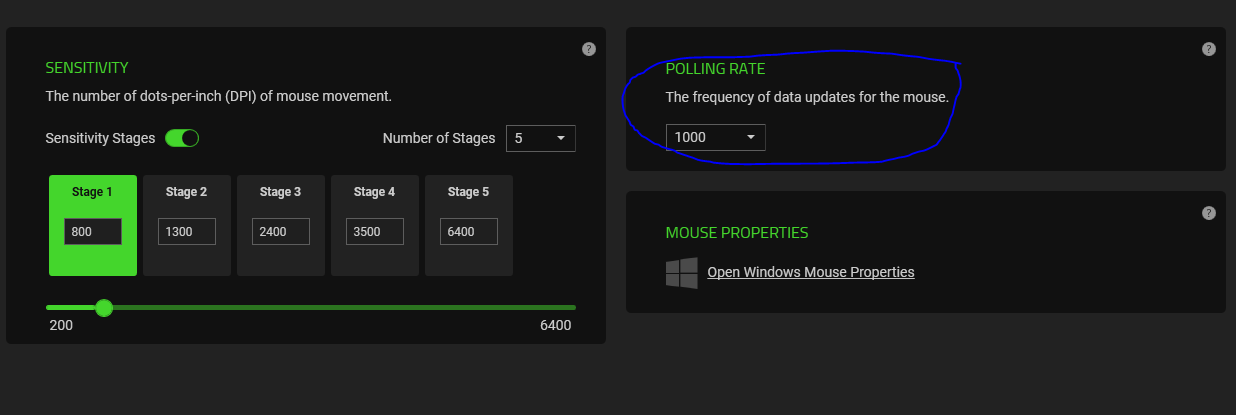Screen dimensions: 1236x415
Task: Click the Stage 2 DPI field showing 1300
Action: tap(187, 232)
